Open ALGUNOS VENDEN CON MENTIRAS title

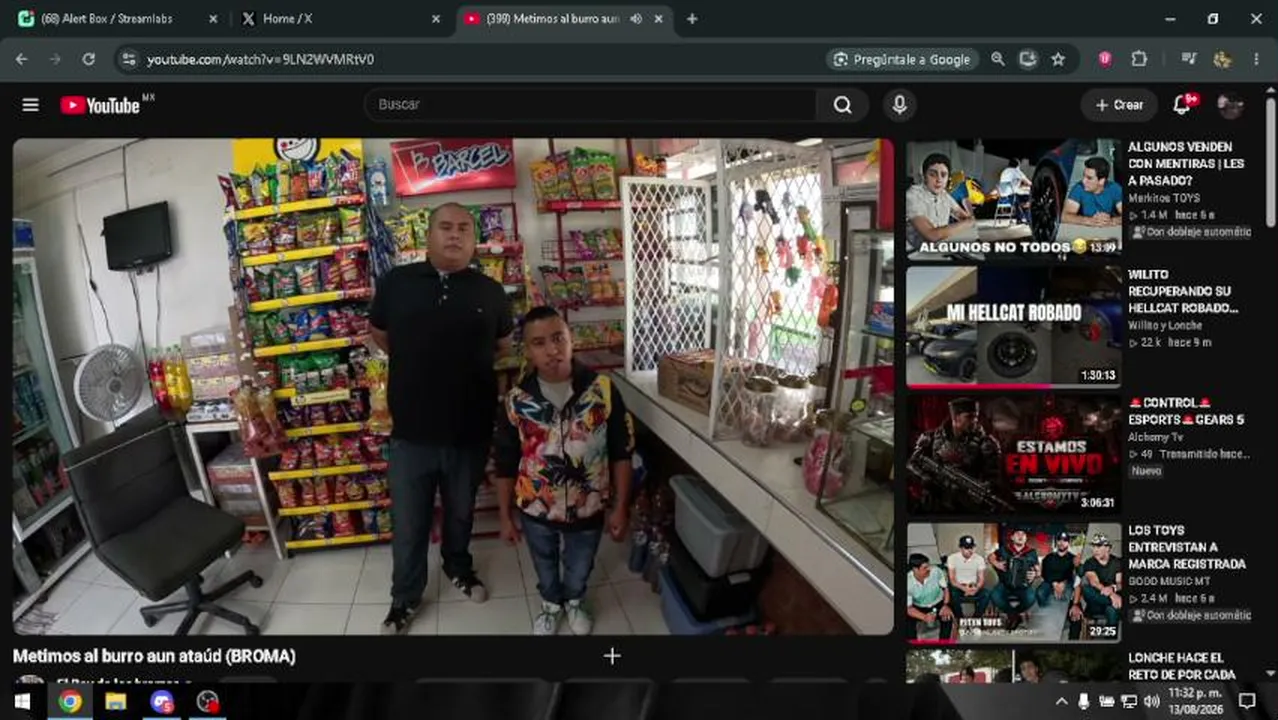(1187, 163)
